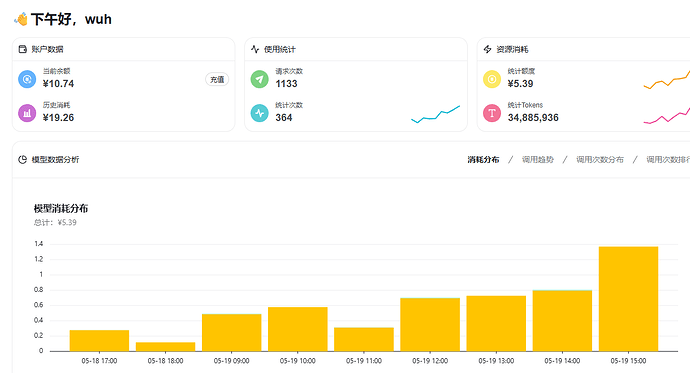Click the 模型数据分析 heading
This screenshot has width=690, height=373.
pyautogui.click(x=55, y=159)
